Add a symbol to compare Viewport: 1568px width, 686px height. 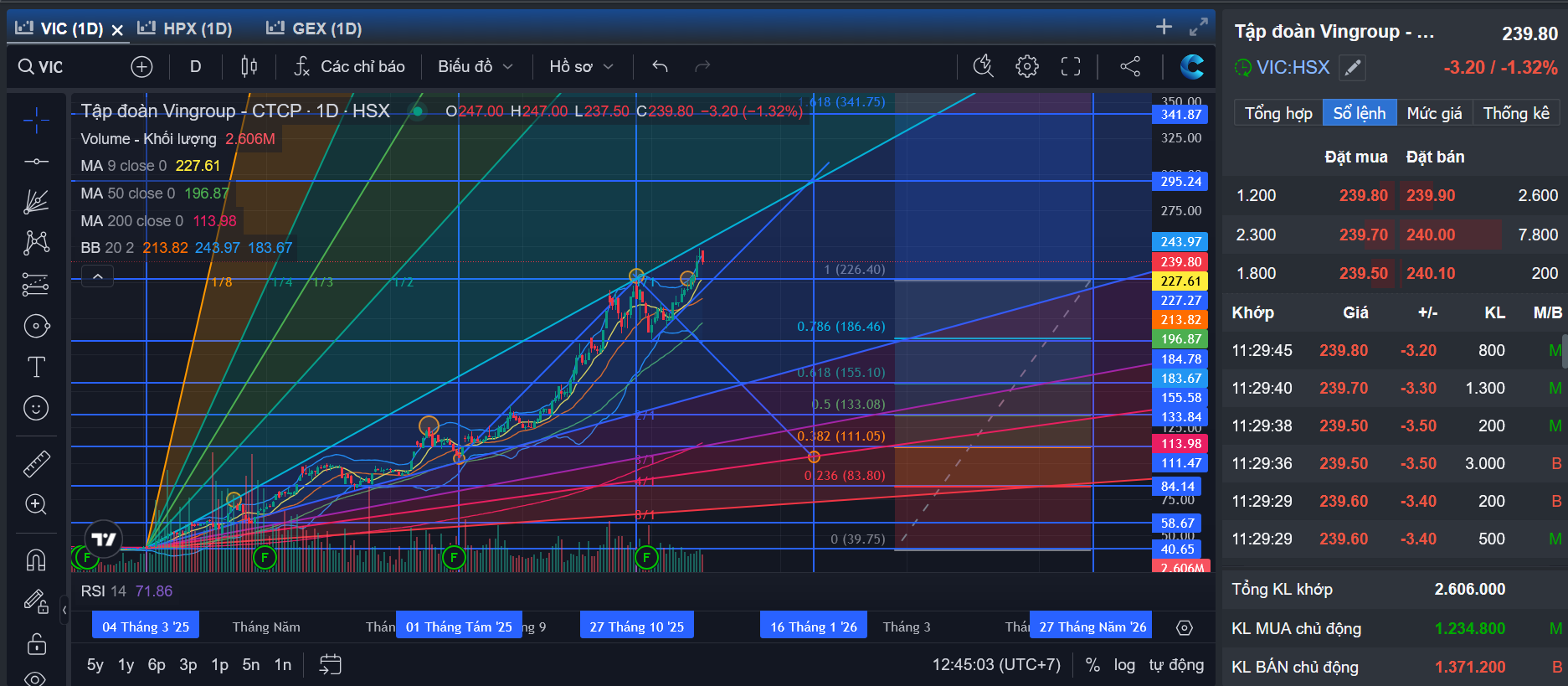pyautogui.click(x=142, y=67)
